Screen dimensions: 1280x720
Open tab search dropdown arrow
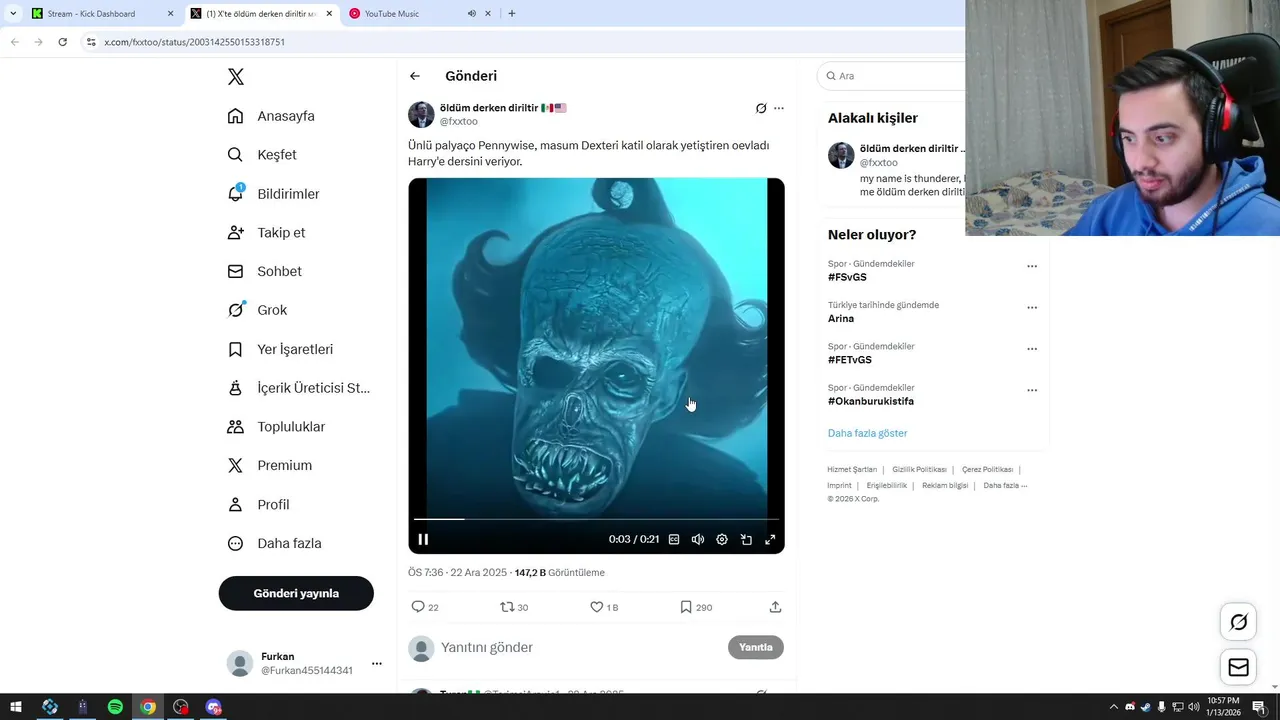pos(13,14)
